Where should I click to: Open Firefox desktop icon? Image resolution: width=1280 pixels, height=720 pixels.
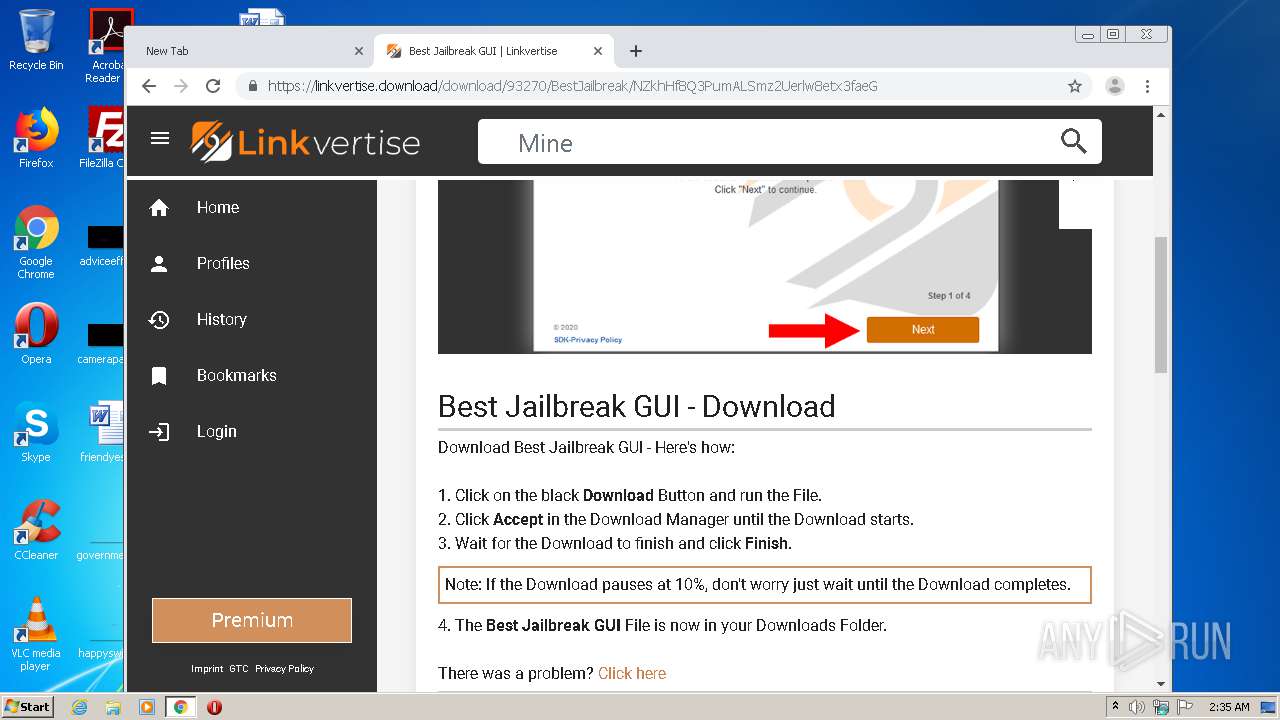pyautogui.click(x=36, y=138)
